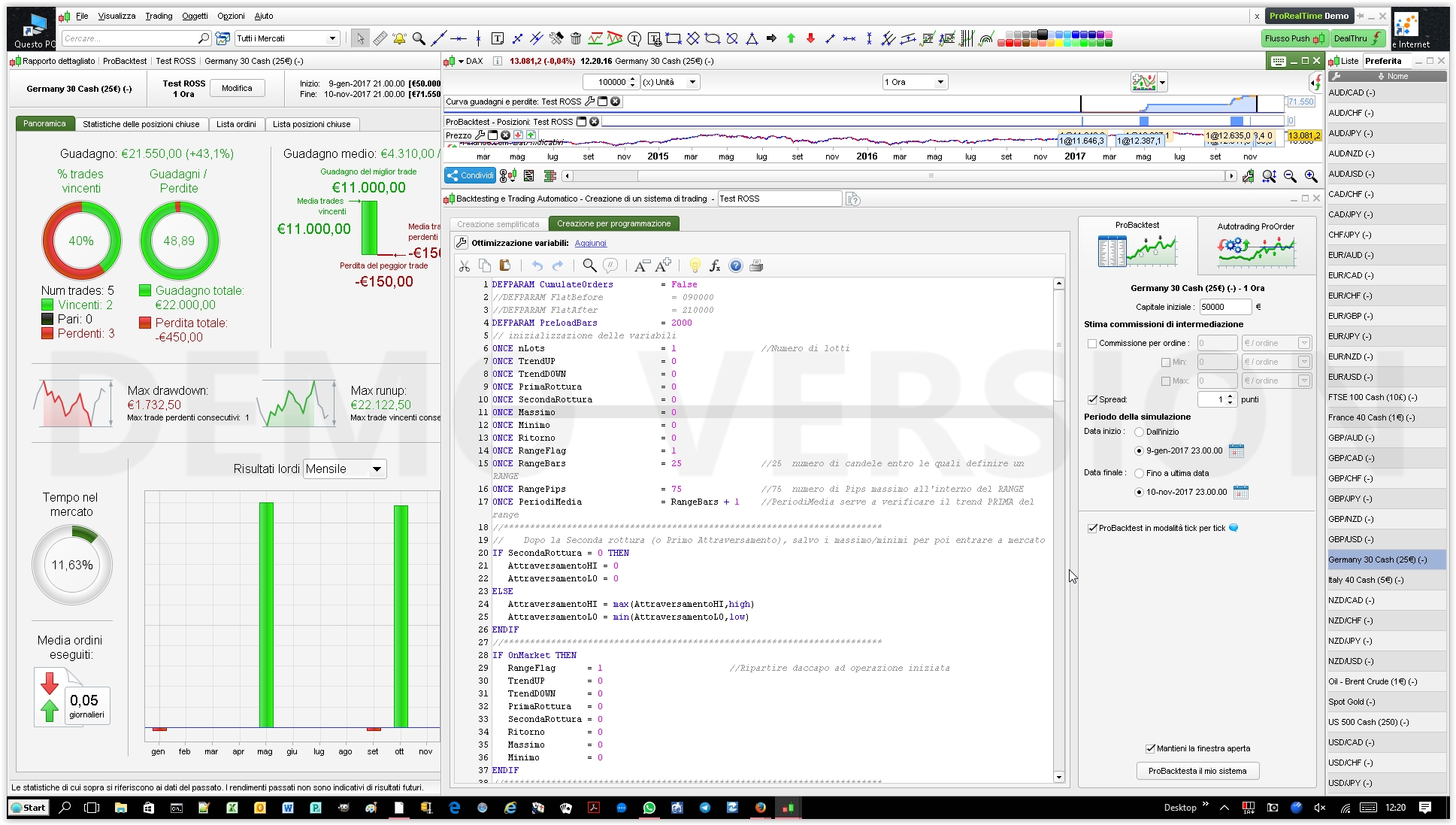Click the trash can delete objects icon

point(576,38)
